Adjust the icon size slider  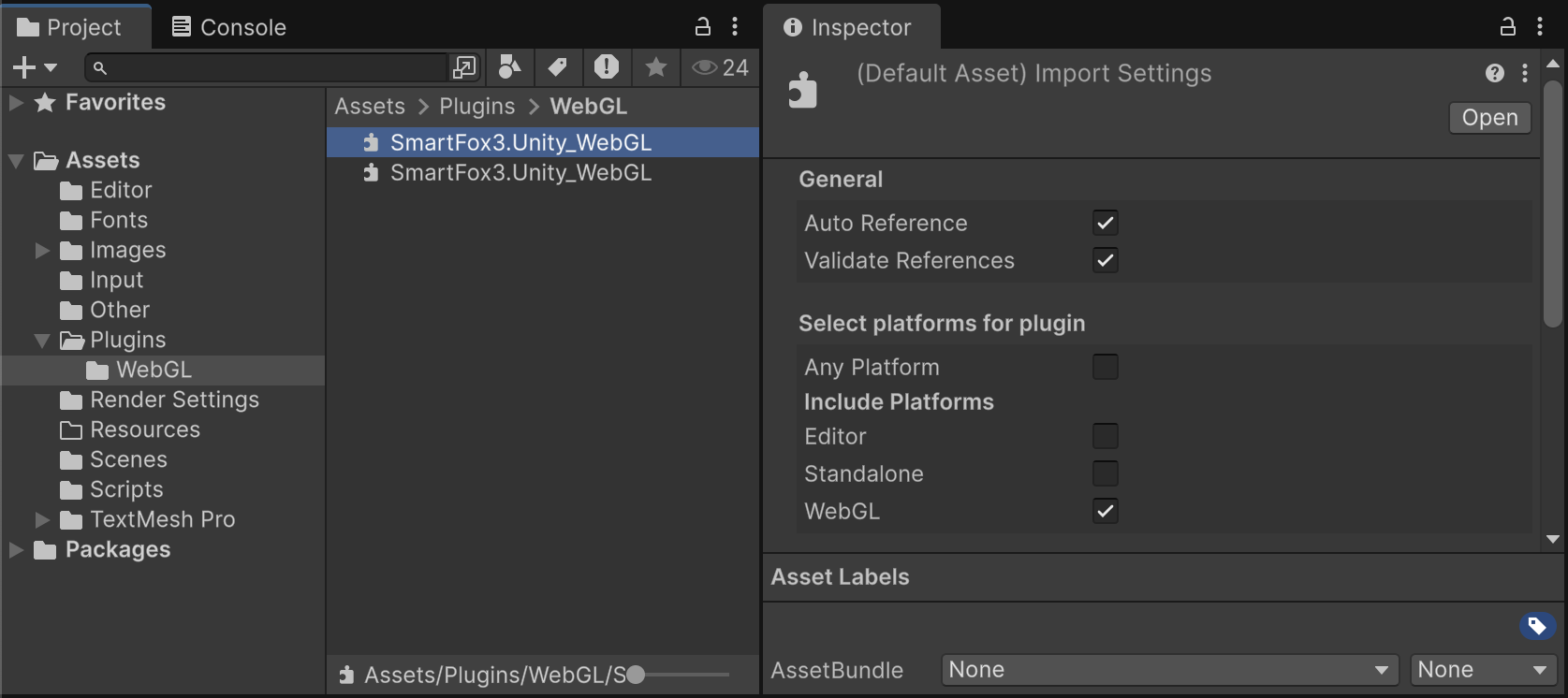(636, 675)
